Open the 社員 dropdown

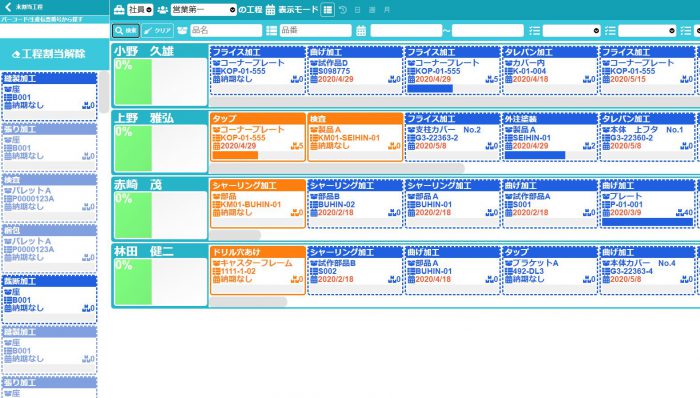[x=140, y=10]
